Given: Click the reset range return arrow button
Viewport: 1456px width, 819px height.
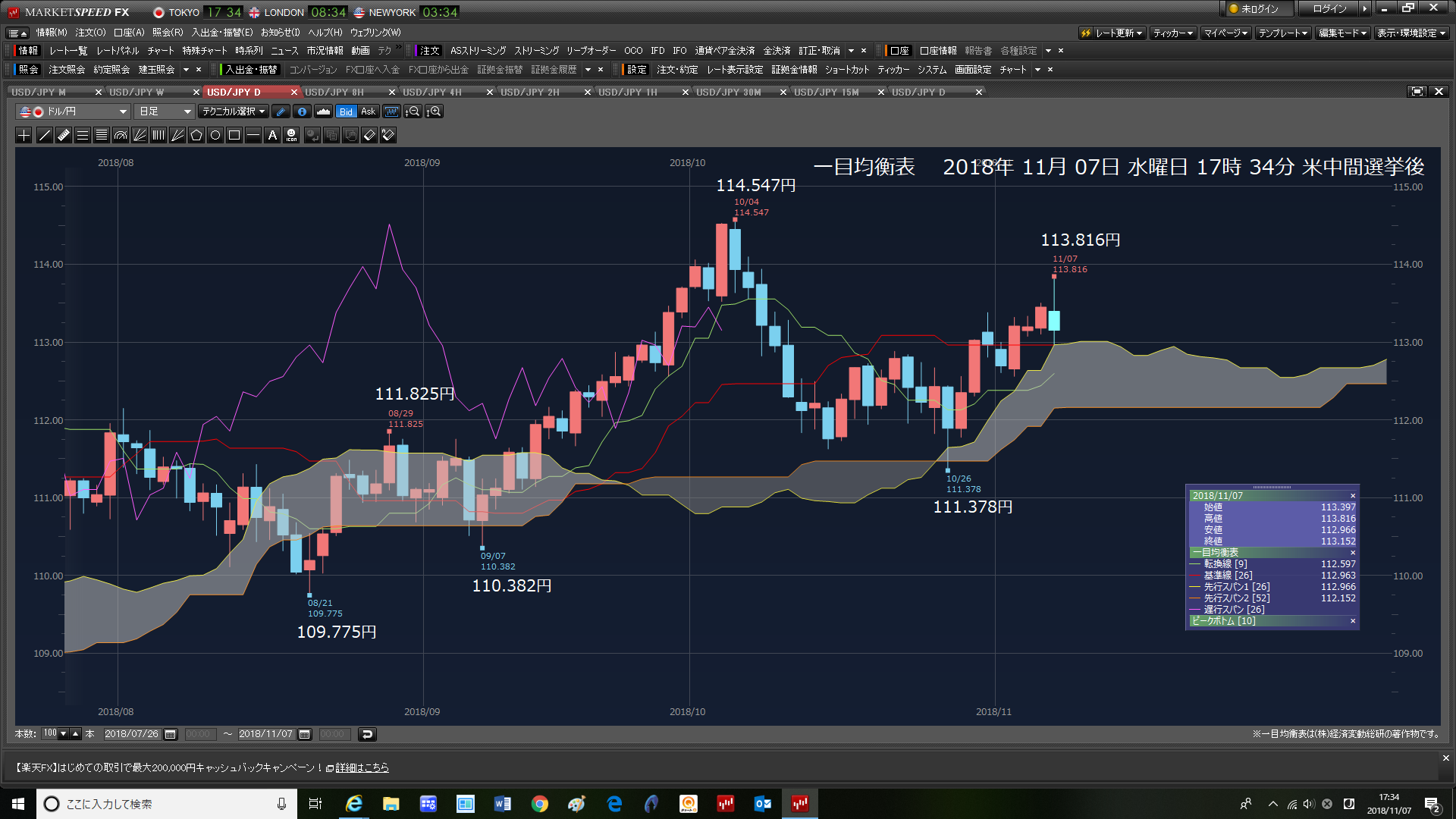Looking at the screenshot, I should tap(367, 734).
